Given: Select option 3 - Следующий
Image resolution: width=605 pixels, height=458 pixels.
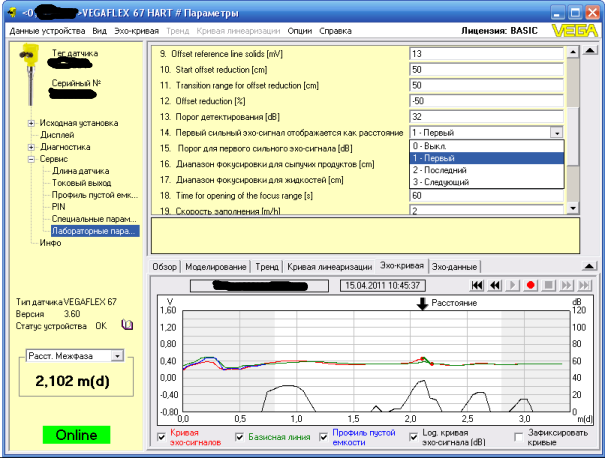Looking at the screenshot, I should click(x=487, y=182).
